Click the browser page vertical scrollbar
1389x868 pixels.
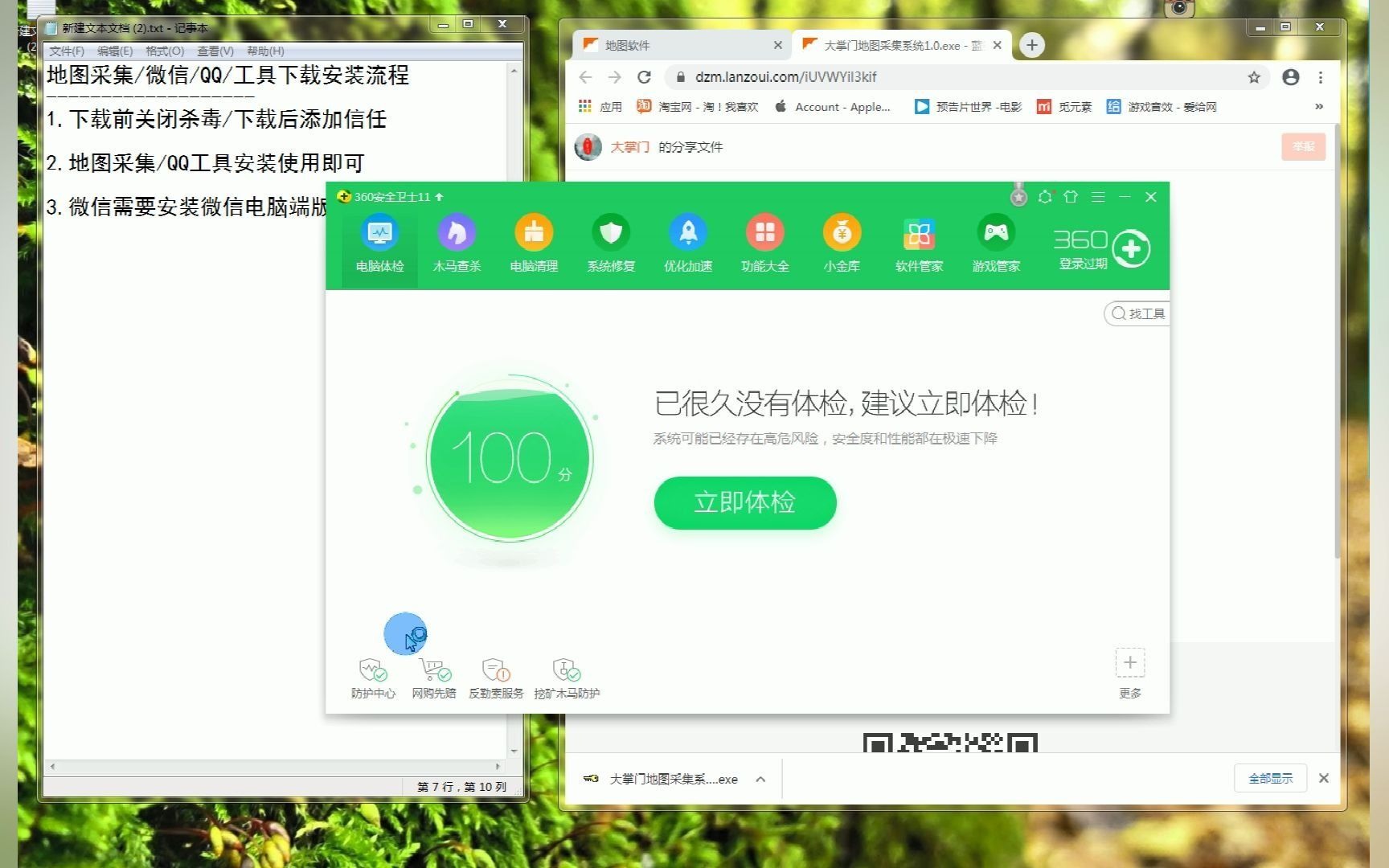pos(1337,342)
